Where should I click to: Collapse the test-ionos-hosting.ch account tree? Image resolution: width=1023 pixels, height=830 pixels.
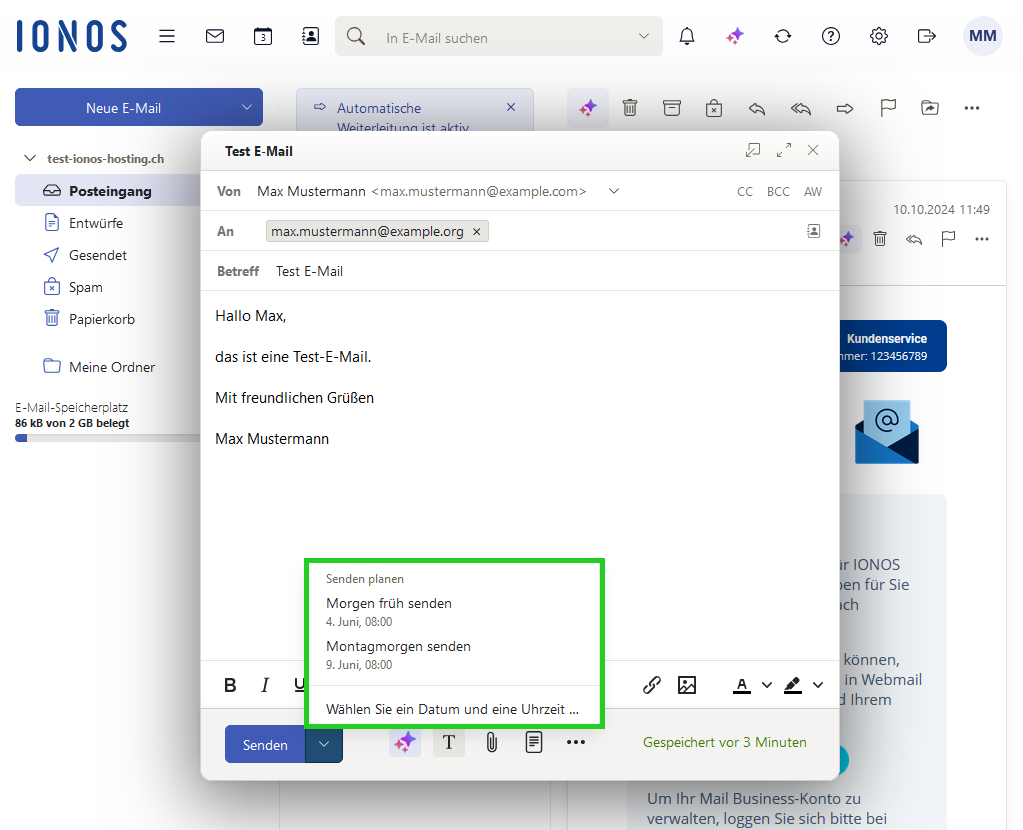click(30, 158)
